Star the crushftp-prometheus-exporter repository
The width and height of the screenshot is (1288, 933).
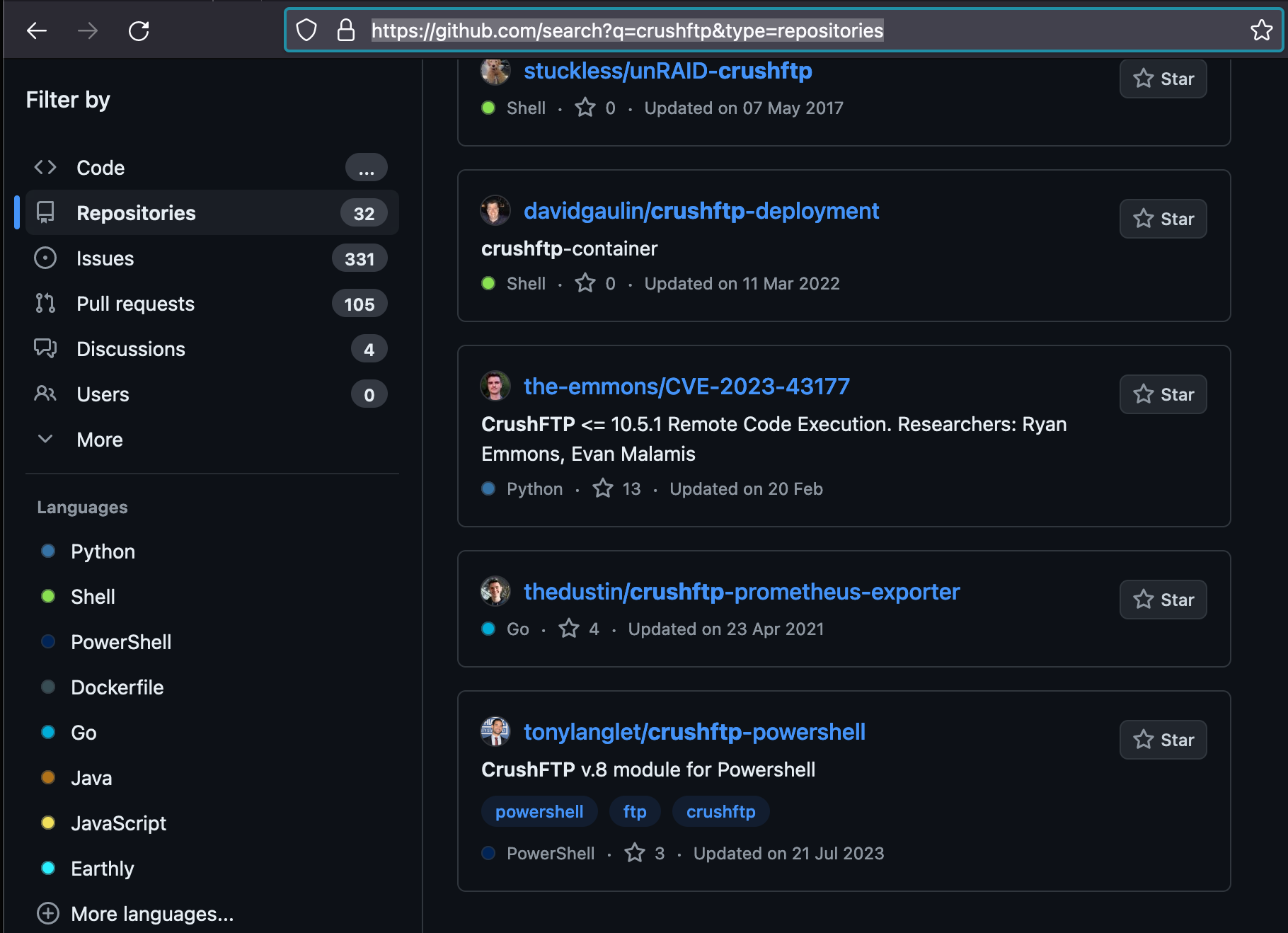[x=1163, y=600]
